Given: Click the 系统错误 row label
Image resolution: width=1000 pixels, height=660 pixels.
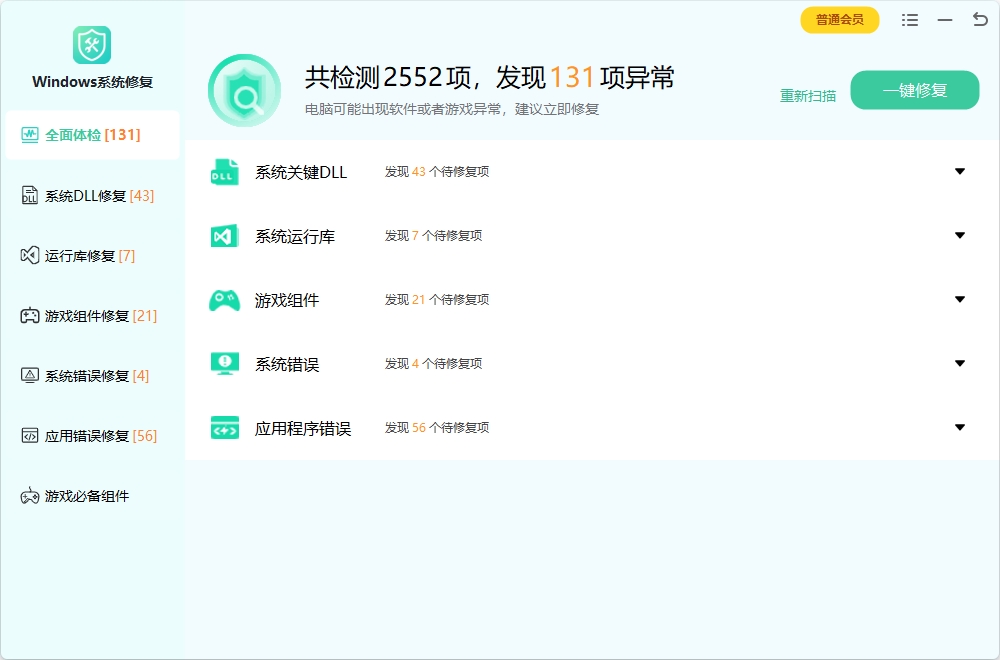Looking at the screenshot, I should 287,364.
